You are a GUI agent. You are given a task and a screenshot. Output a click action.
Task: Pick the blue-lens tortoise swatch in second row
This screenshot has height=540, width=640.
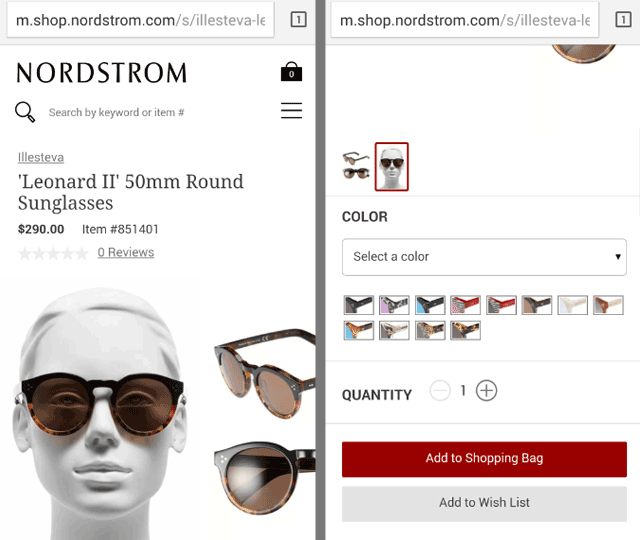coord(358,330)
